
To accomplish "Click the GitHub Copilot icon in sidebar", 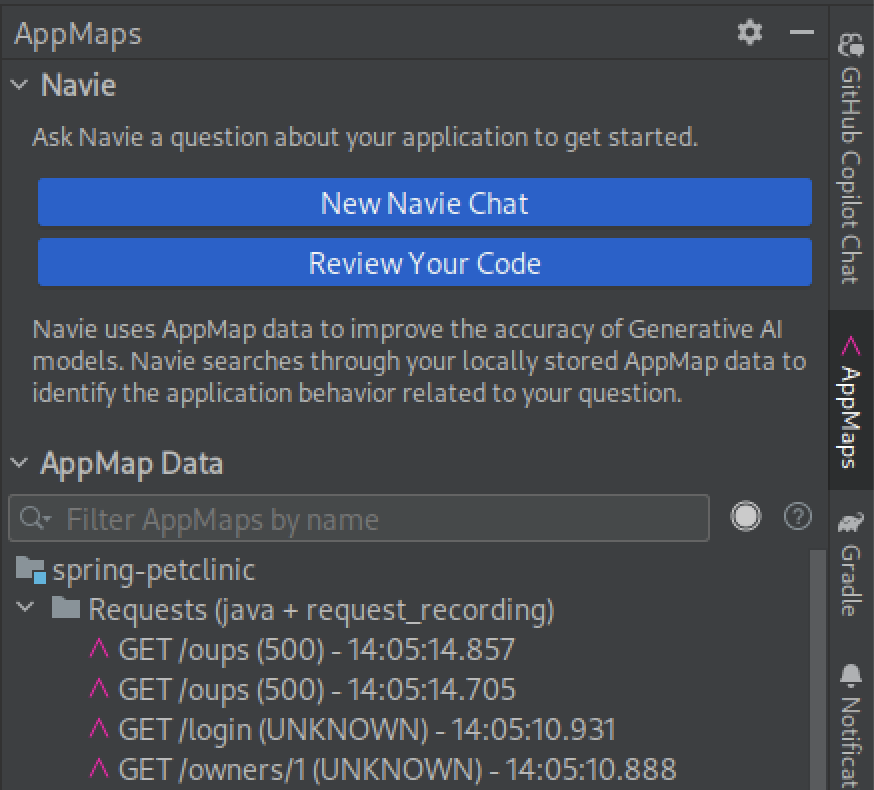I will pyautogui.click(x=851, y=46).
